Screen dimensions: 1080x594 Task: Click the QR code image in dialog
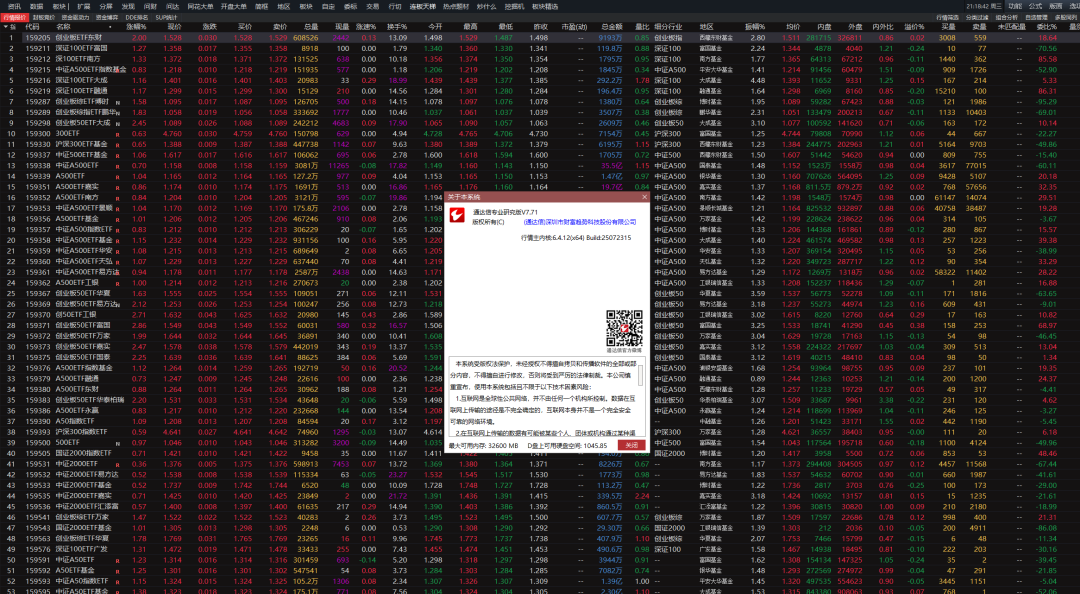[624, 327]
